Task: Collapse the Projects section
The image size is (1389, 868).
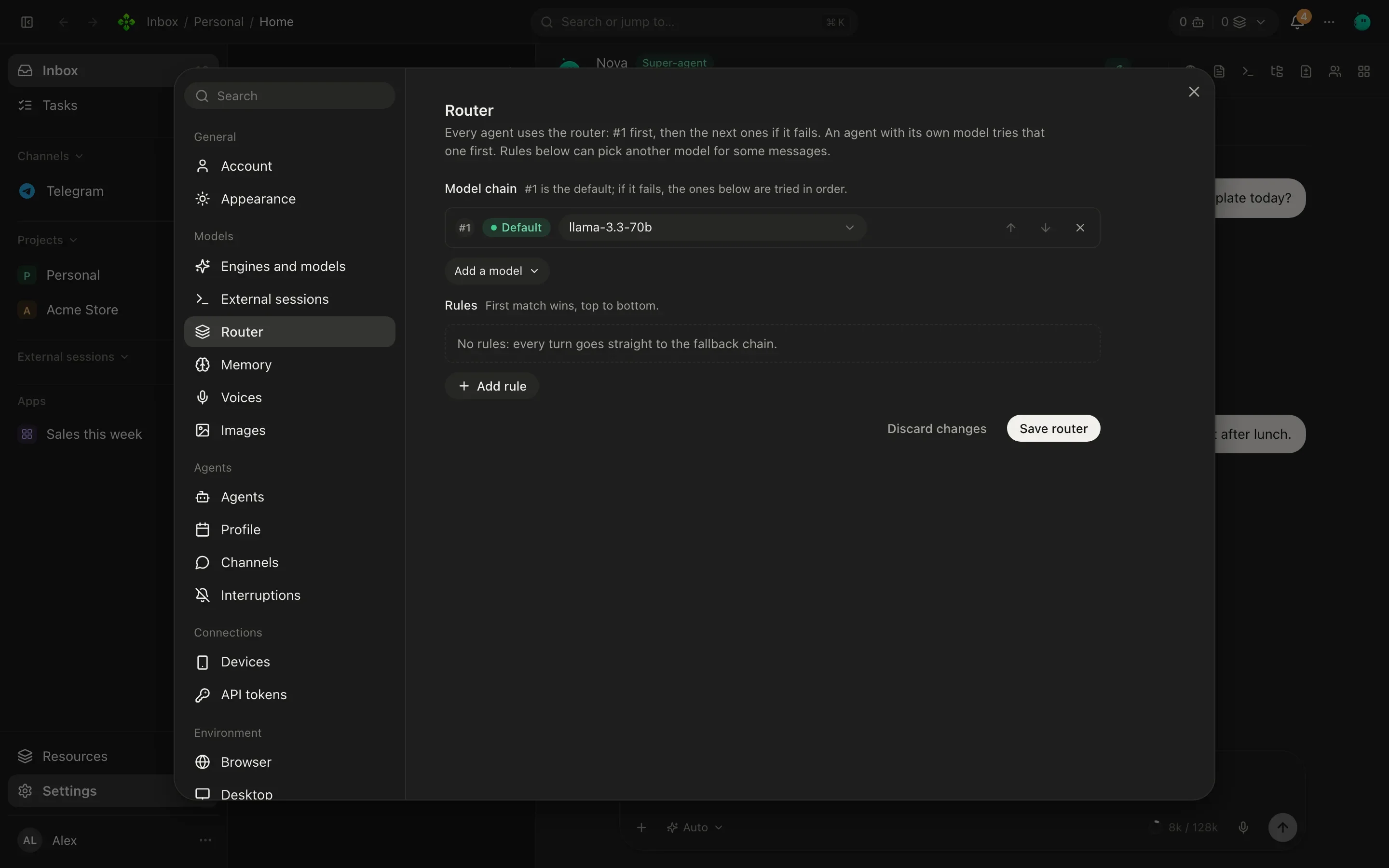Action: pyautogui.click(x=47, y=240)
